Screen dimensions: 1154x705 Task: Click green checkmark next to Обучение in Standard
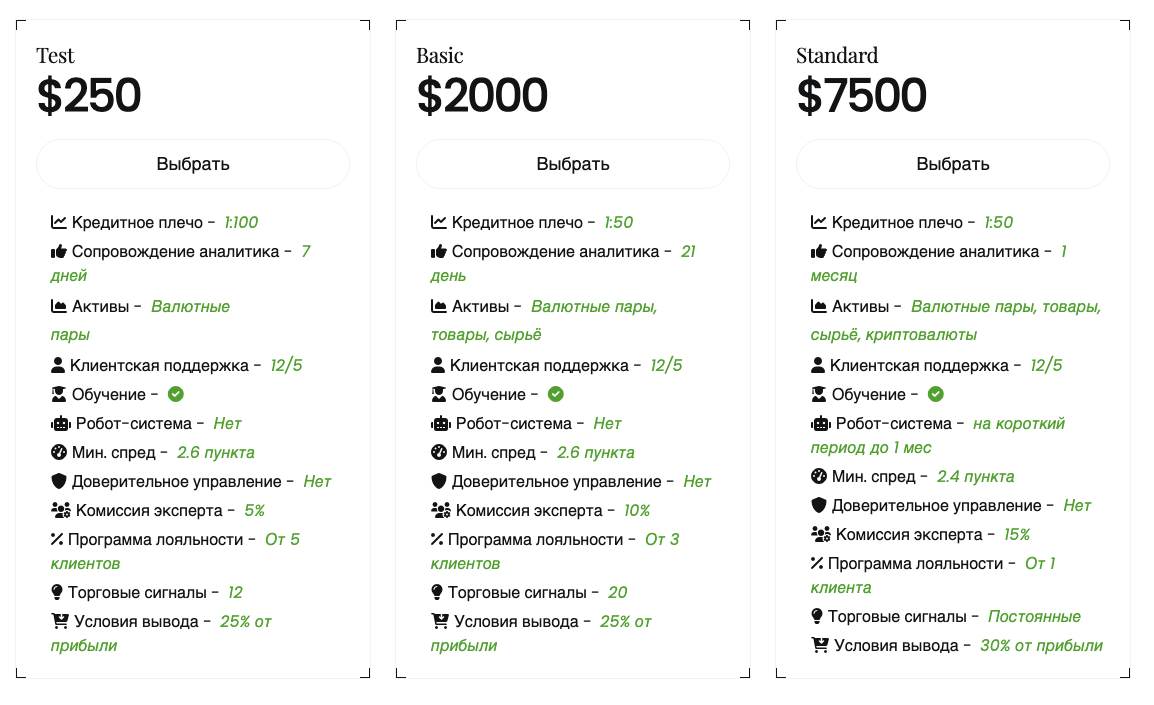tap(935, 394)
